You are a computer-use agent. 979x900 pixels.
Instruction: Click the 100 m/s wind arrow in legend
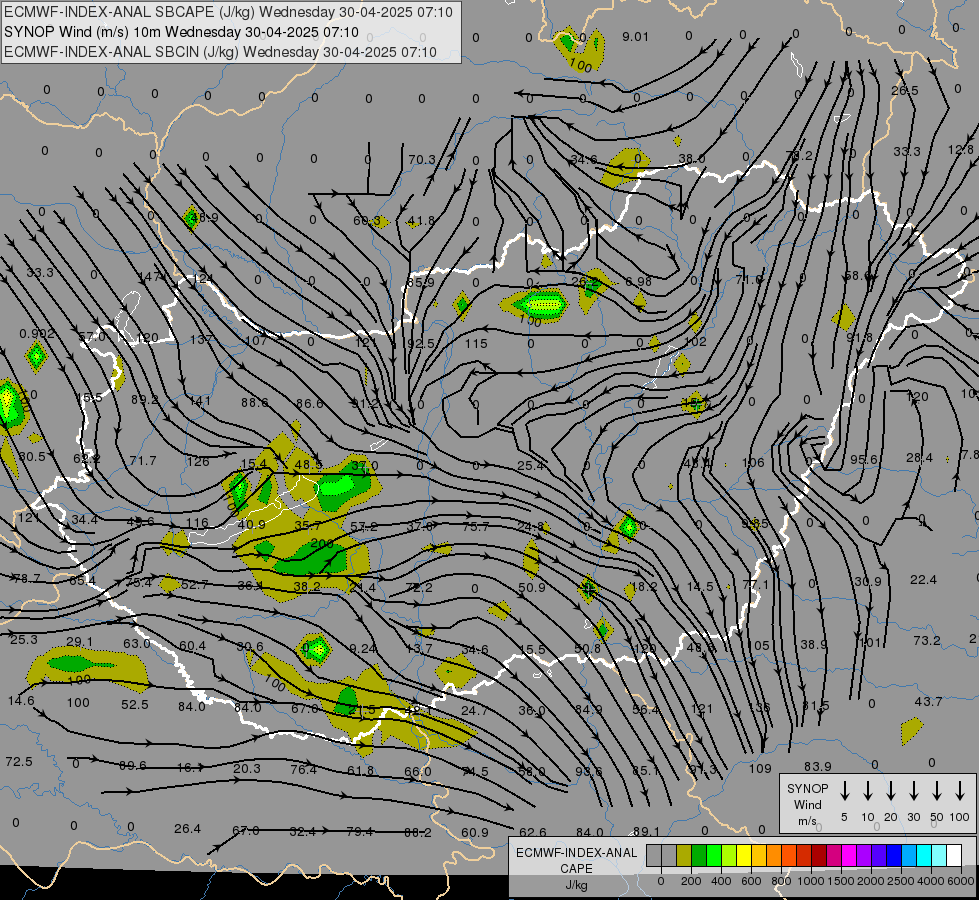[x=960, y=791]
